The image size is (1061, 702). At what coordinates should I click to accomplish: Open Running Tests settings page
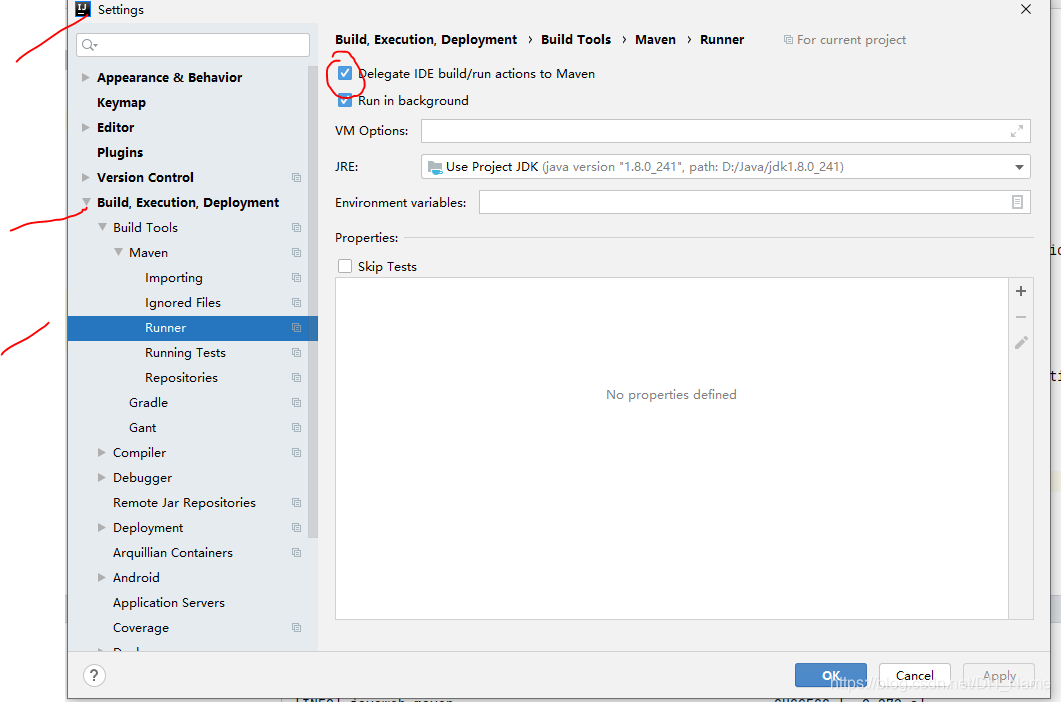(x=185, y=353)
